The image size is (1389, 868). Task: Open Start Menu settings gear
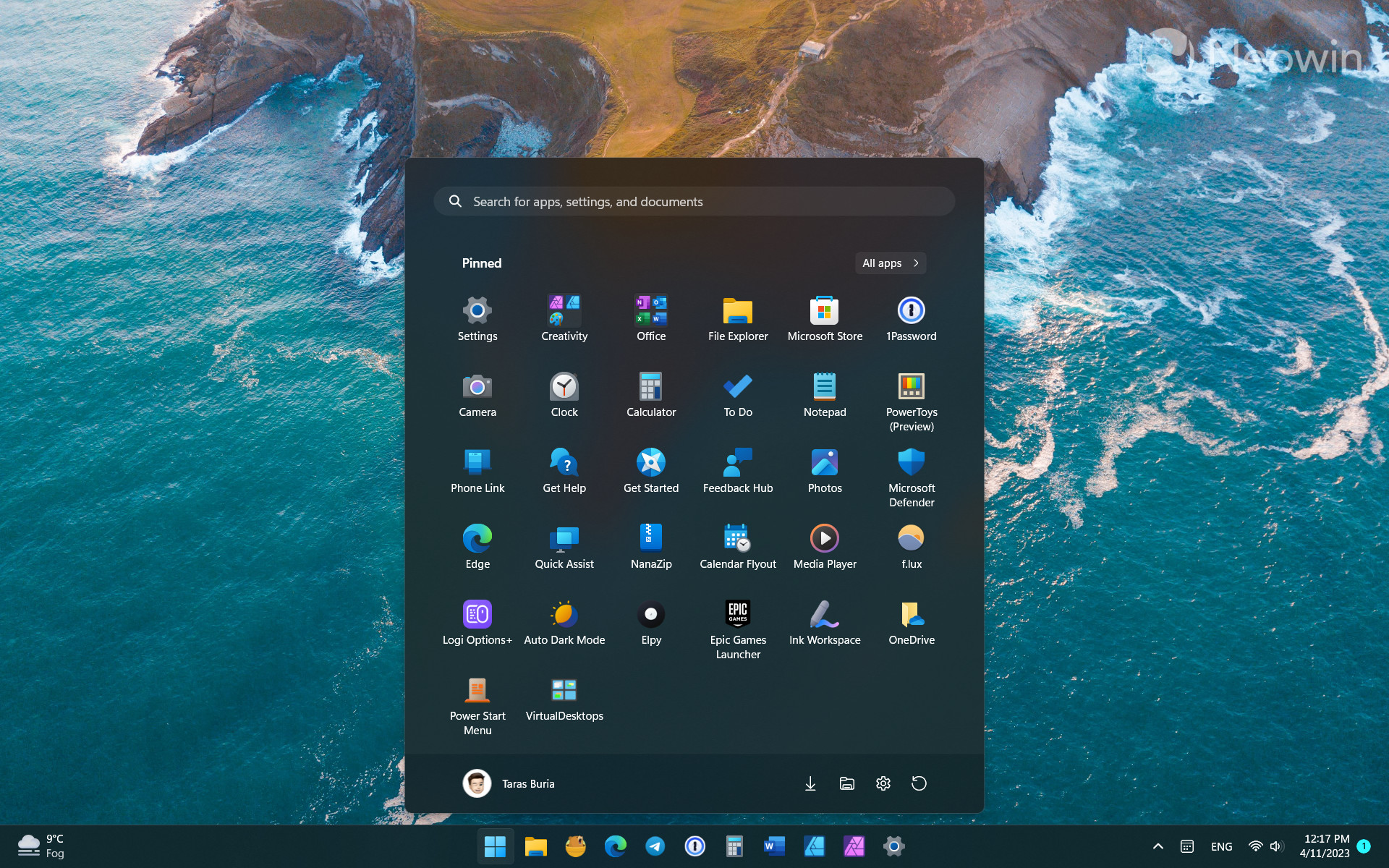click(x=882, y=783)
